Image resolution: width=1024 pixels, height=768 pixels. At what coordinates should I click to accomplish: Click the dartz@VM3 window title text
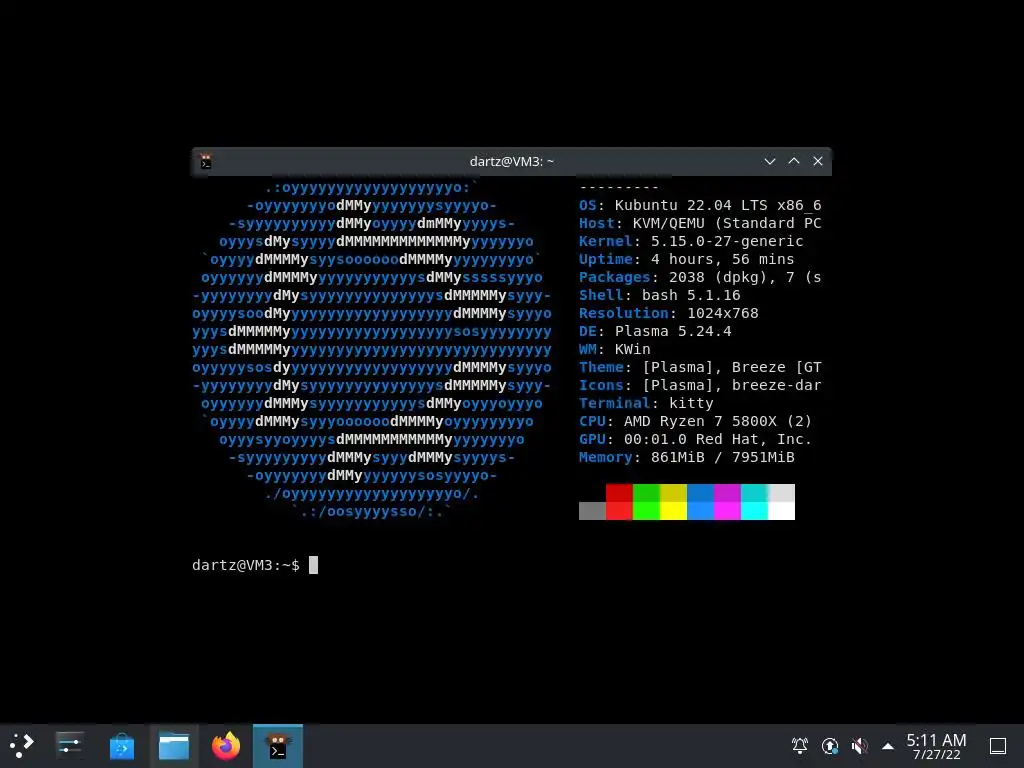coord(511,161)
